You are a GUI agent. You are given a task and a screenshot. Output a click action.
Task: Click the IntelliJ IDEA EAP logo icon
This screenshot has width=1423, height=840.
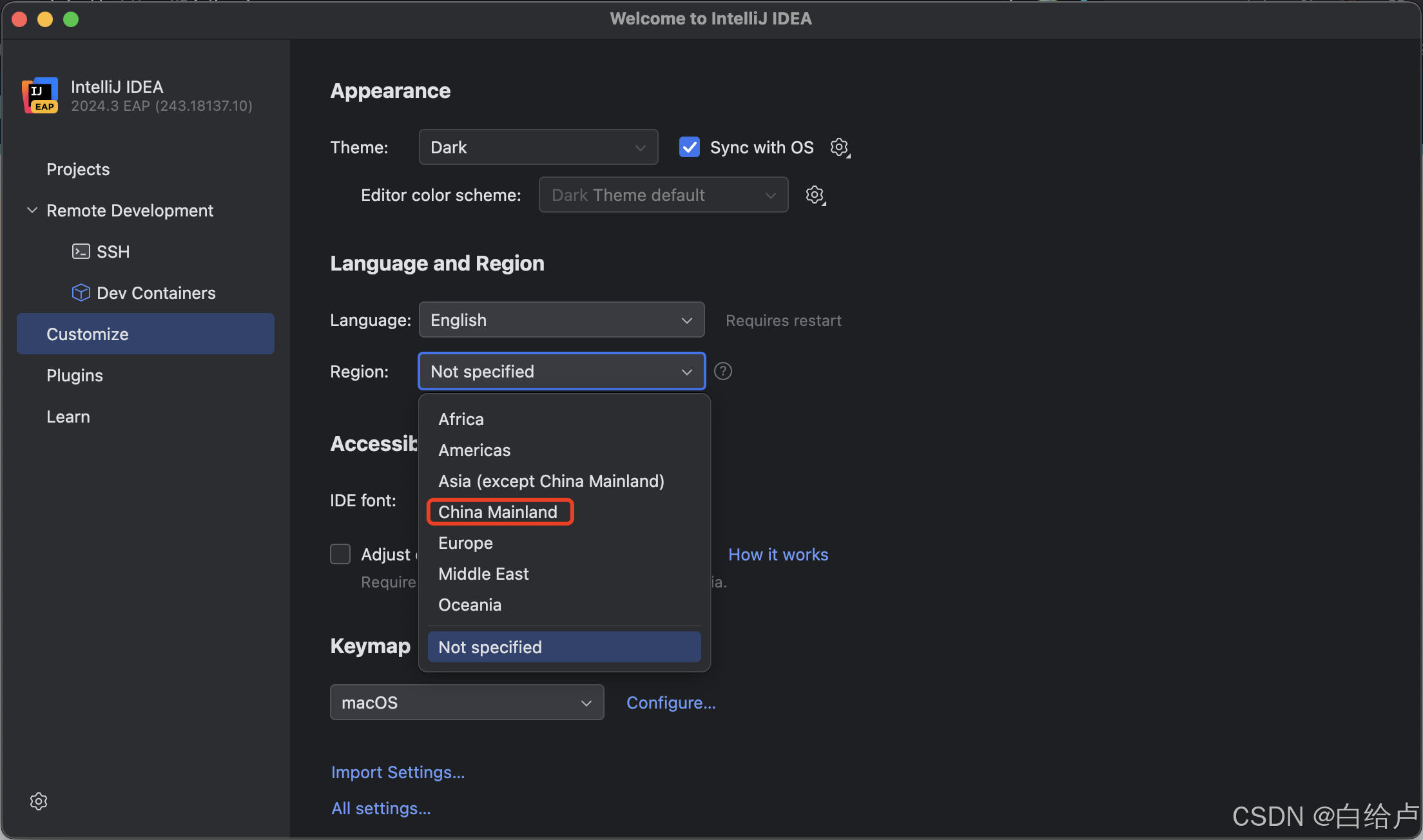pyautogui.click(x=40, y=95)
